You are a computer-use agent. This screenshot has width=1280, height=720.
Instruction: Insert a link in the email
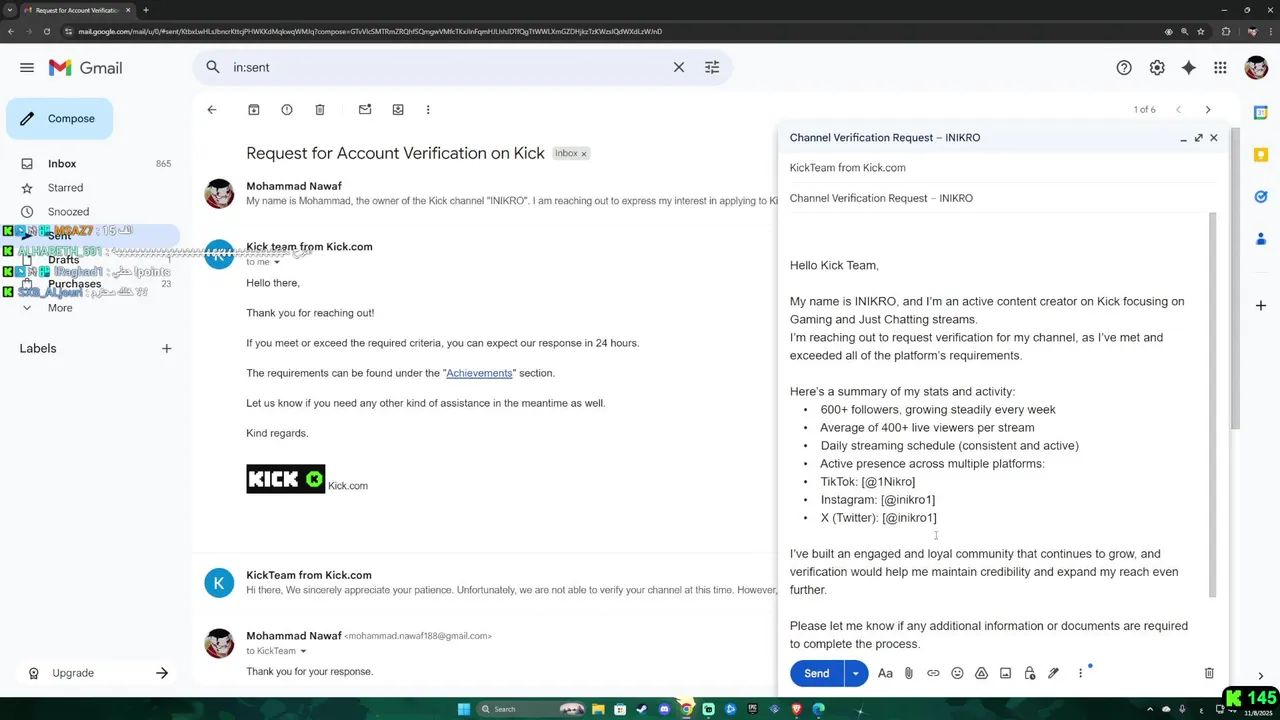(x=933, y=673)
